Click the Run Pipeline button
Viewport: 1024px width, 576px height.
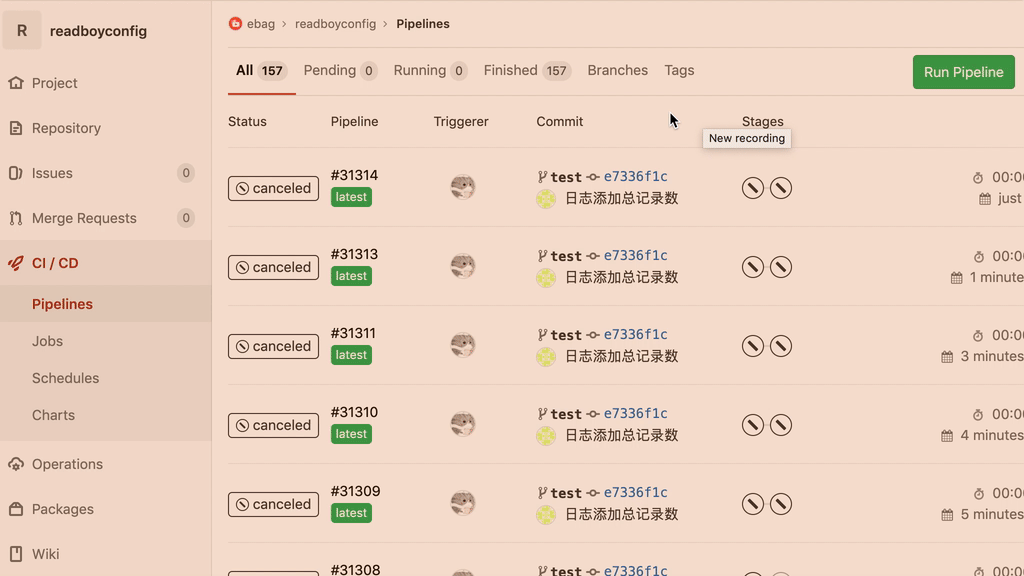963,72
